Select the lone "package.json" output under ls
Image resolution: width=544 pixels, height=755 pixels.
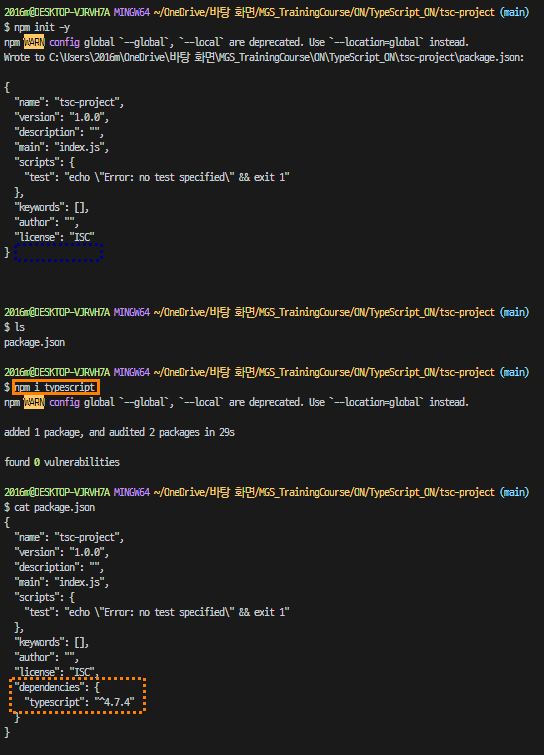pyautogui.click(x=34, y=342)
